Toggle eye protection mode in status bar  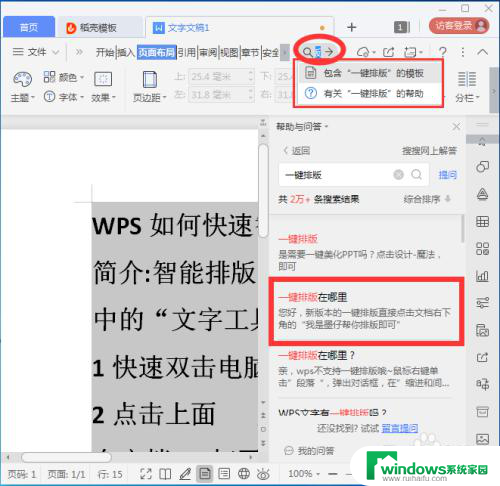click(263, 474)
